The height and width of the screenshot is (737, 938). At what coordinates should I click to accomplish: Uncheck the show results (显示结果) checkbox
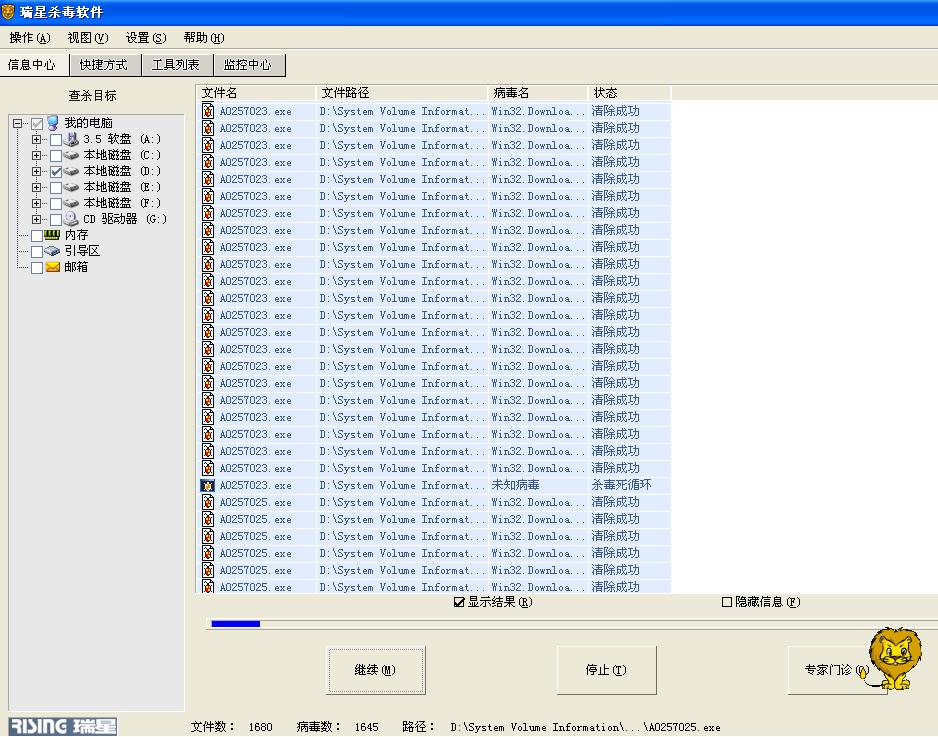(459, 602)
